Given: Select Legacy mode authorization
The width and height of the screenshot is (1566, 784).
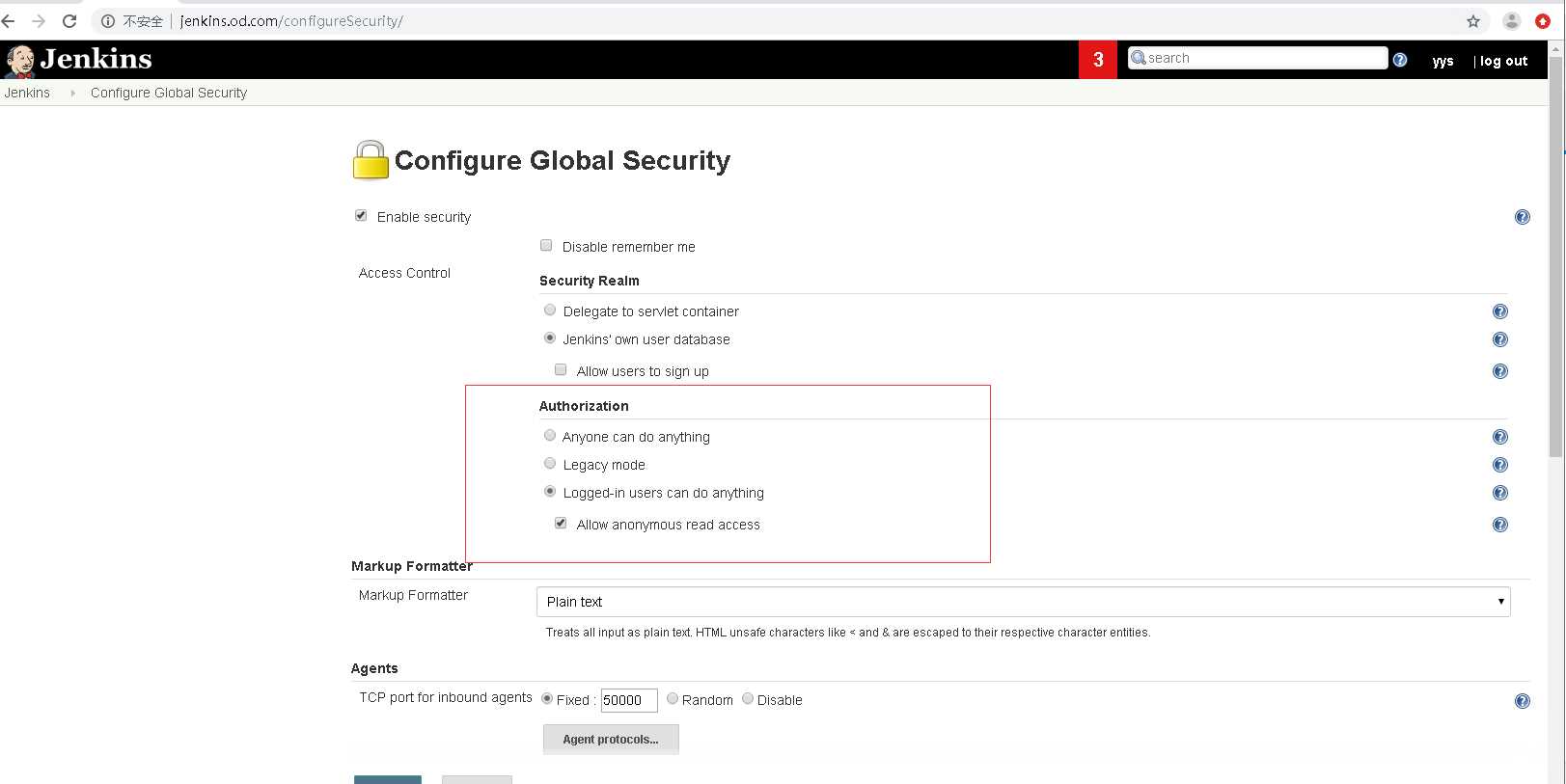Looking at the screenshot, I should coord(550,464).
